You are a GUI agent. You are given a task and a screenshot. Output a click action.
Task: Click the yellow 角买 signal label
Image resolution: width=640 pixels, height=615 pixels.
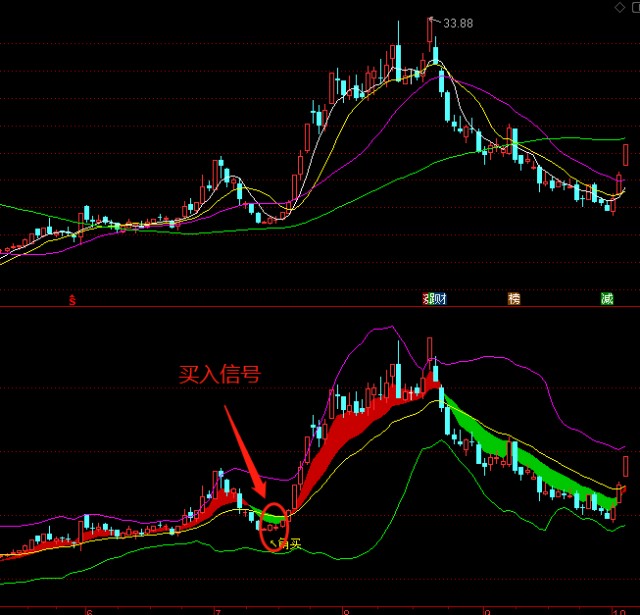[x=289, y=544]
